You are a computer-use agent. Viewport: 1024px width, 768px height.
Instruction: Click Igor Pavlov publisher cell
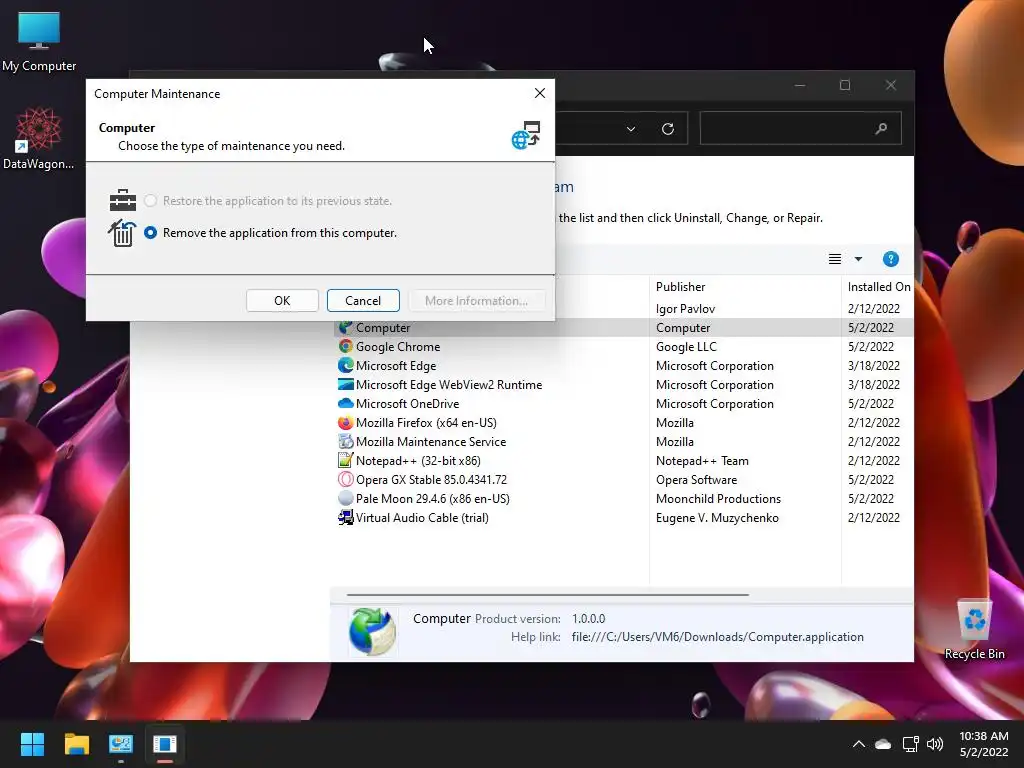(685, 309)
